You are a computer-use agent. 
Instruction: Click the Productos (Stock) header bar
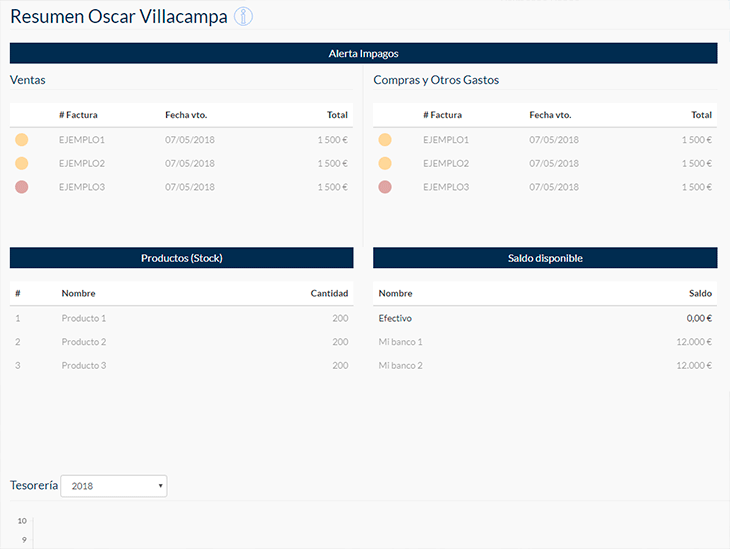182,258
